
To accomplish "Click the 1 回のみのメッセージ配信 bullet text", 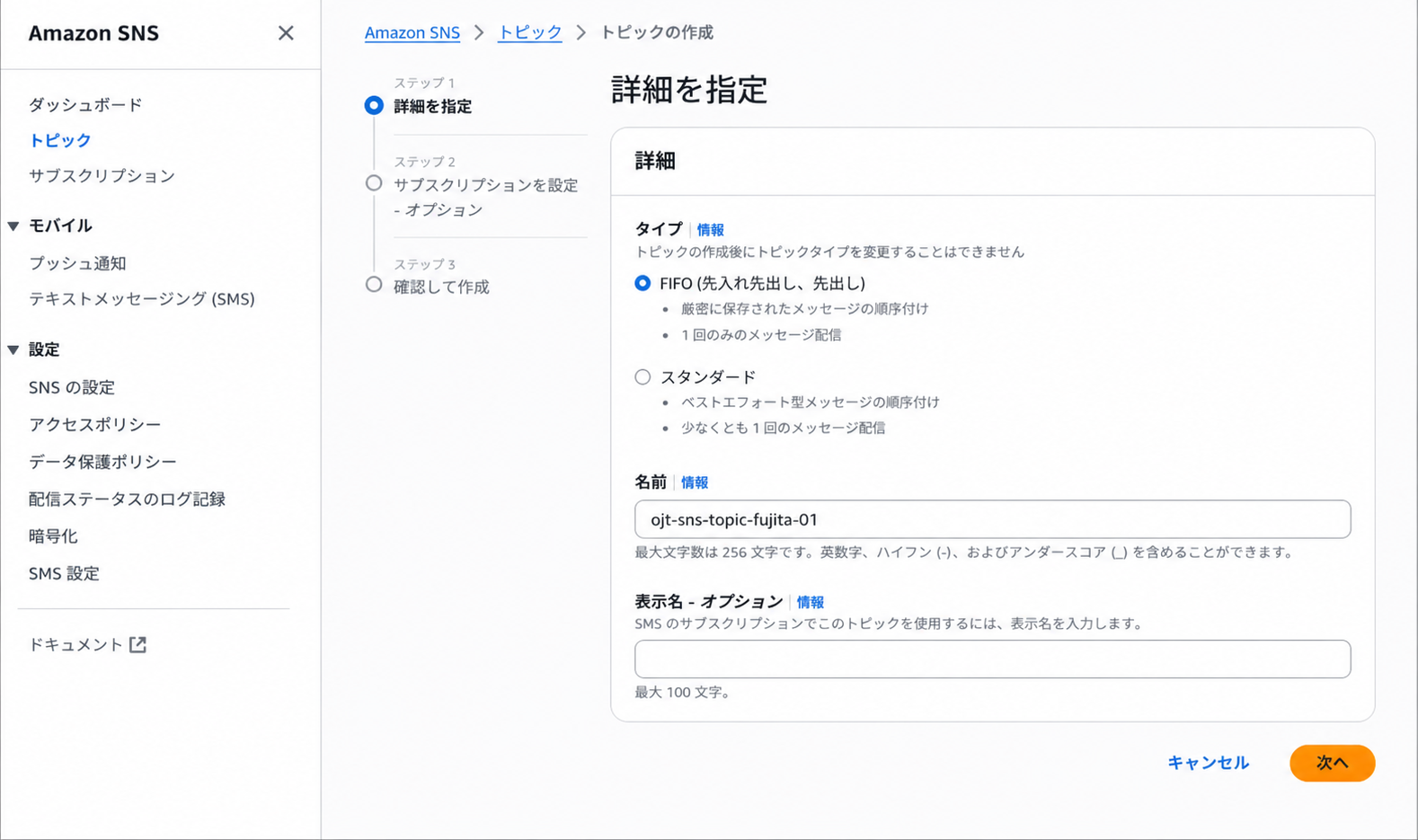I will click(x=761, y=335).
